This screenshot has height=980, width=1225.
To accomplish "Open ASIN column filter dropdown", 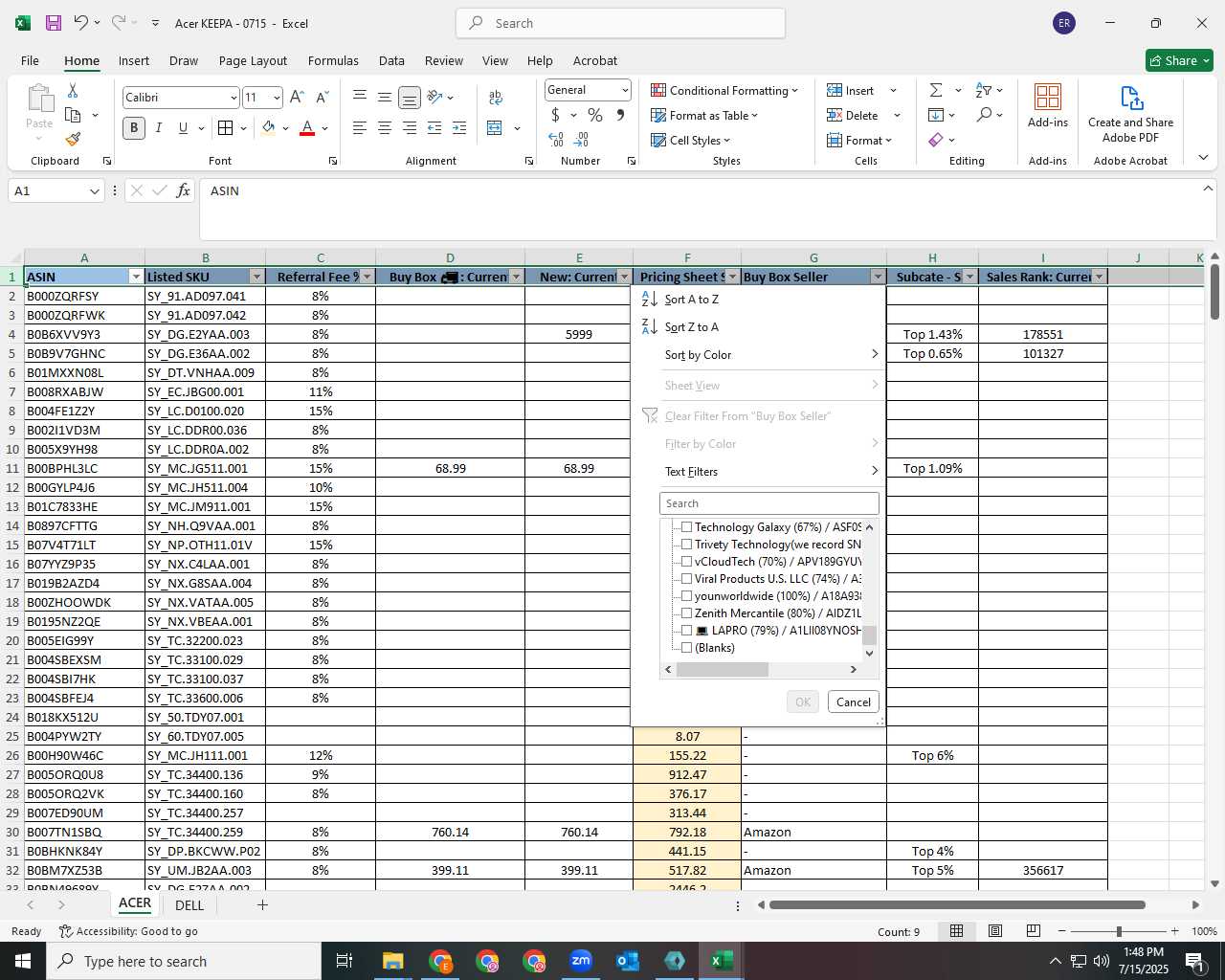I will click(x=135, y=277).
